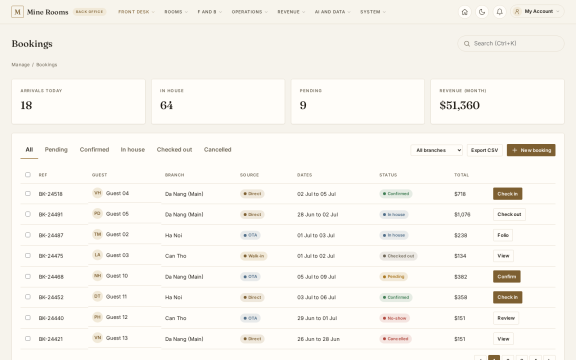Toggle dark mode moon icon

[482, 12]
